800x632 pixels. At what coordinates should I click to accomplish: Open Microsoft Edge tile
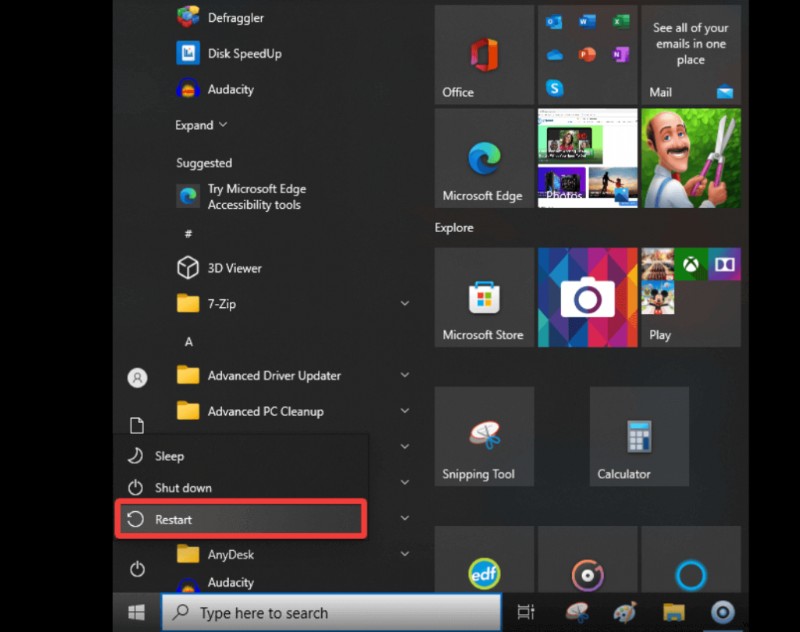tap(483, 158)
